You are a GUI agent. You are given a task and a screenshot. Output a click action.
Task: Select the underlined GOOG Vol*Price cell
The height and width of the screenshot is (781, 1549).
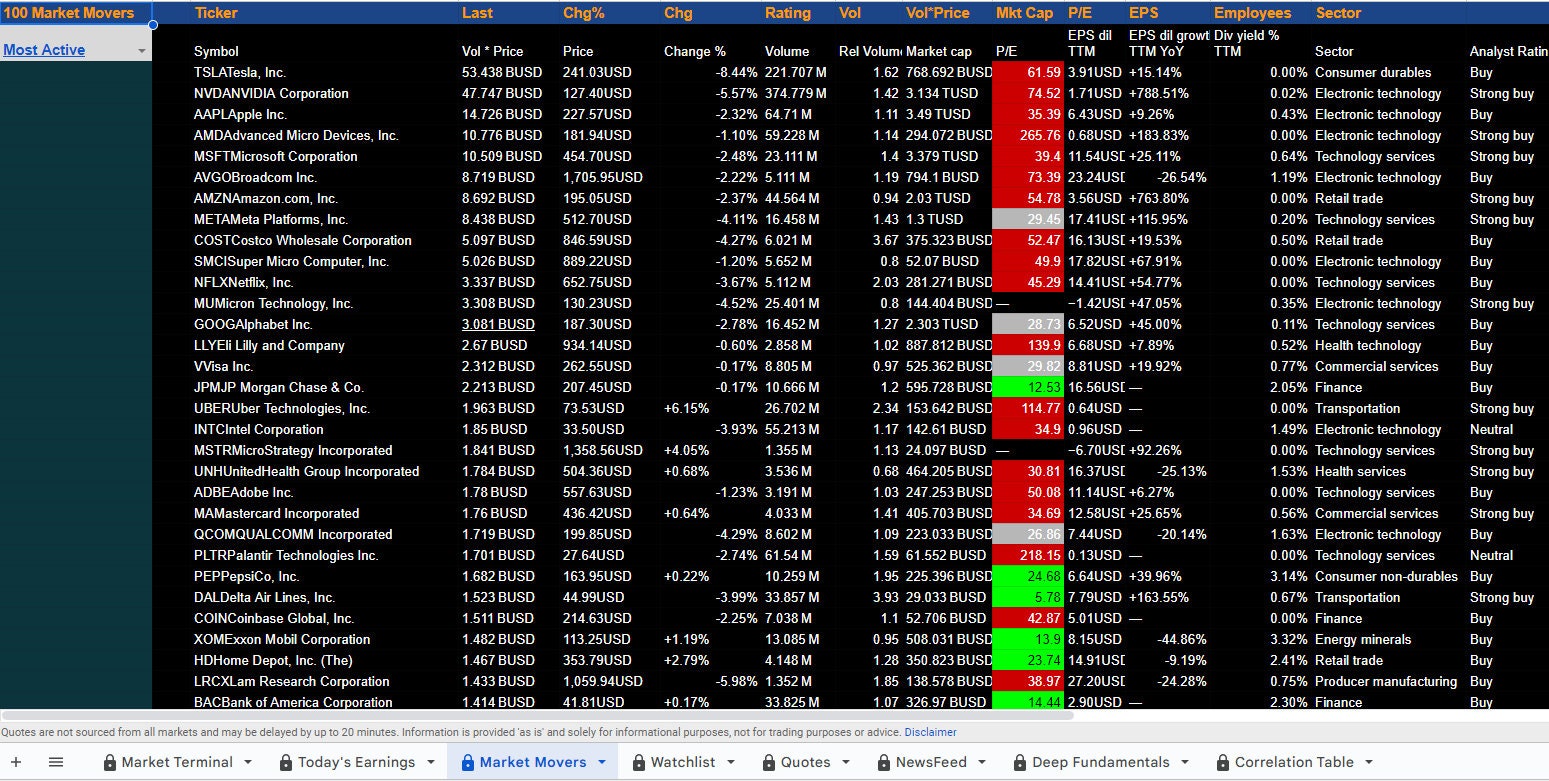coord(498,324)
